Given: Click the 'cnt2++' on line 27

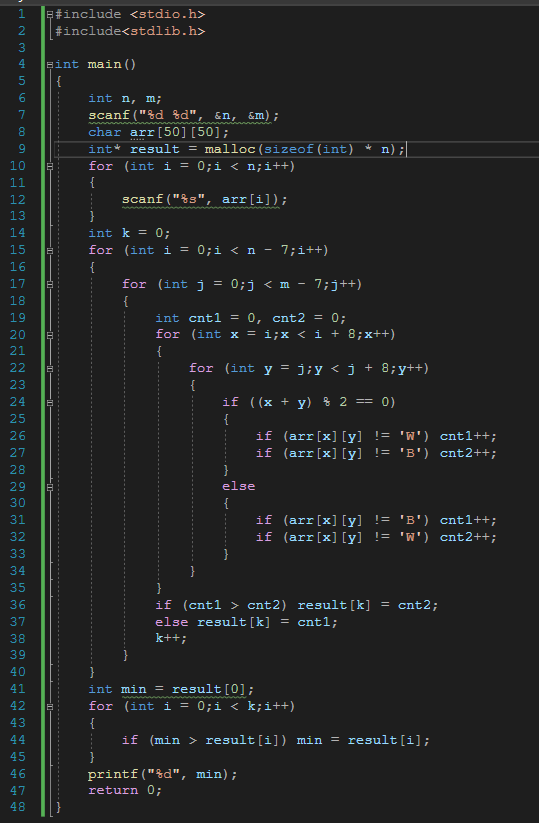Looking at the screenshot, I should pyautogui.click(x=464, y=453).
